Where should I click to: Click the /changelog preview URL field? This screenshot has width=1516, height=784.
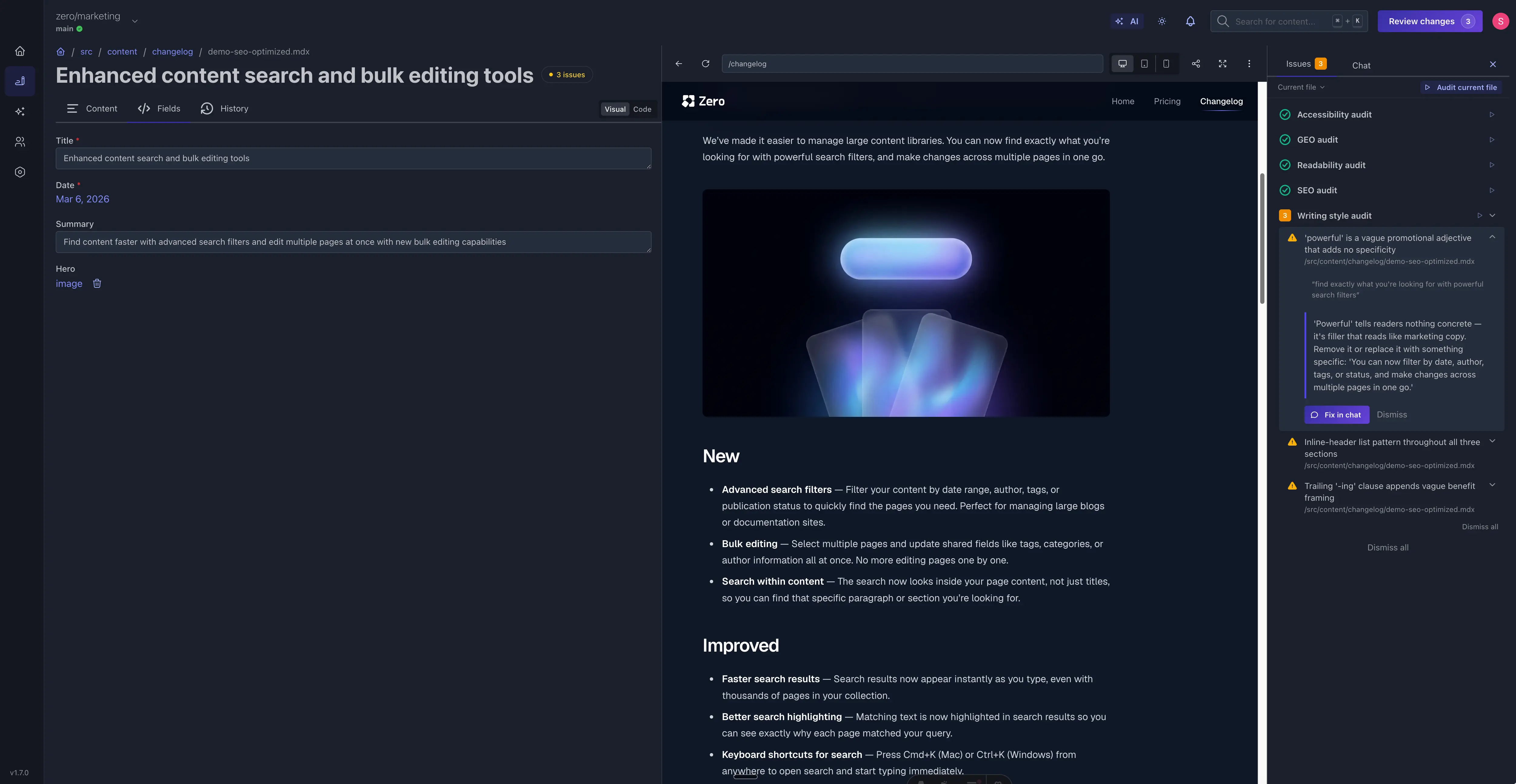point(912,64)
